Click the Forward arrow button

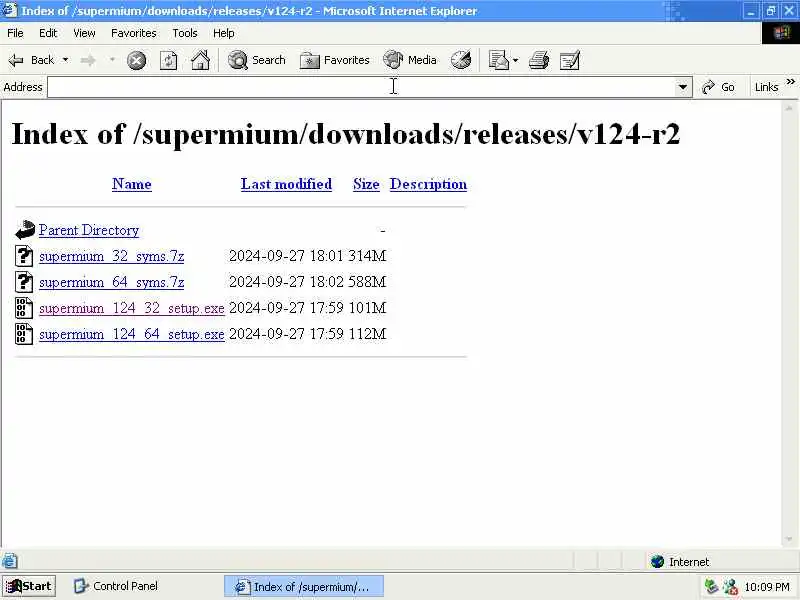pyautogui.click(x=88, y=60)
